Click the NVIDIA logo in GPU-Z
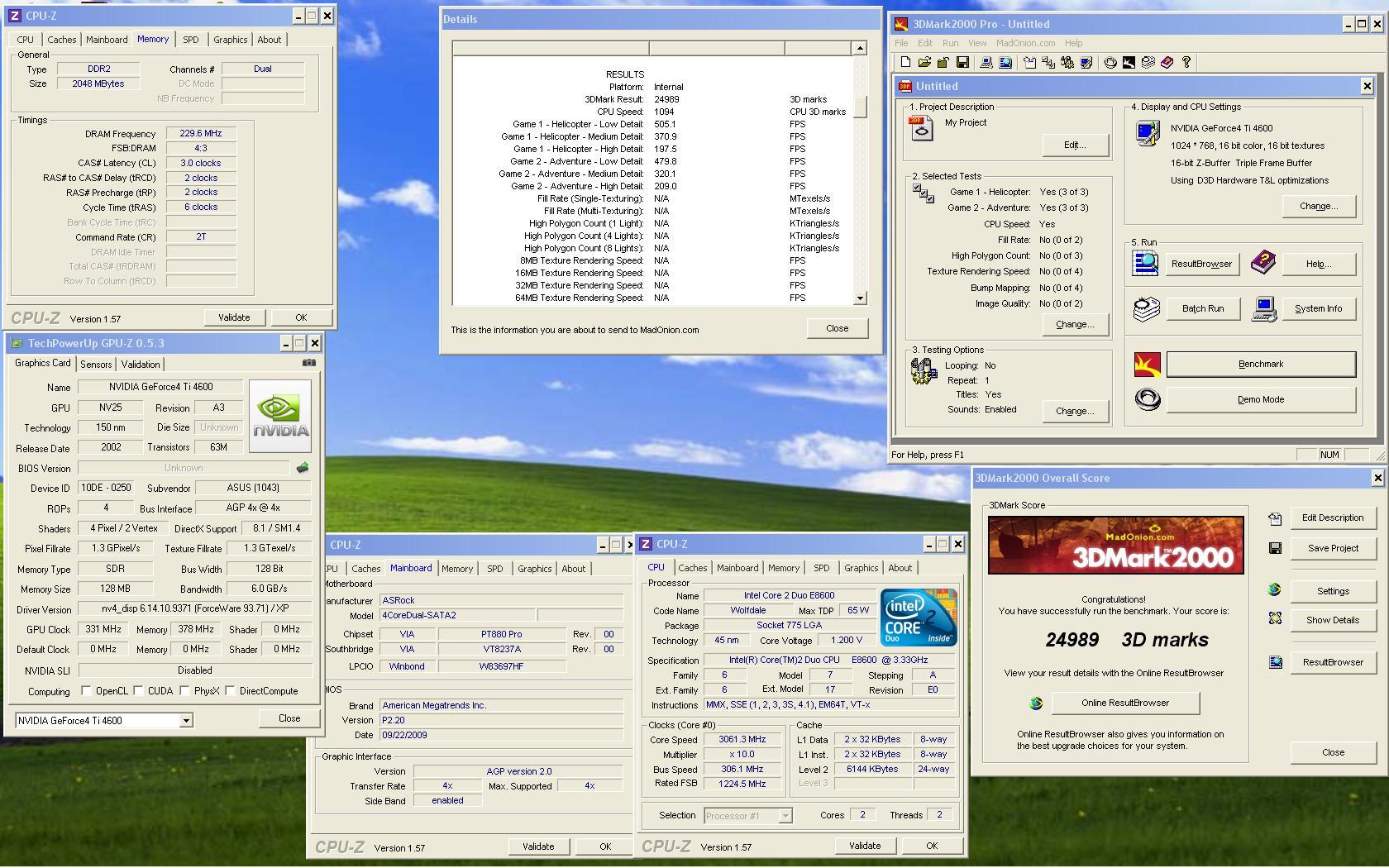Screen dimensions: 1389x868 click(280, 416)
